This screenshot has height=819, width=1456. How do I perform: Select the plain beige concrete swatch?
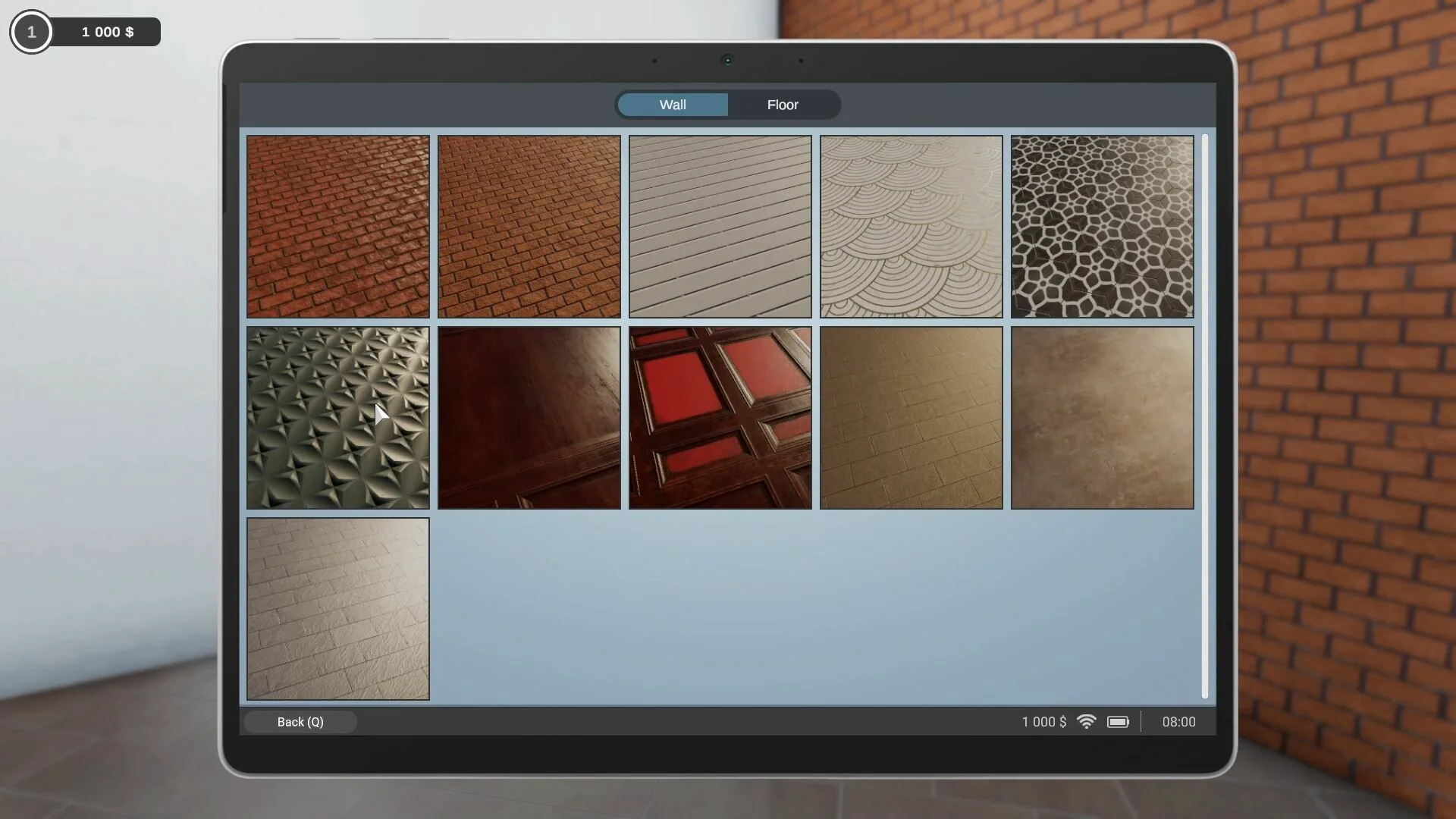coord(1101,418)
